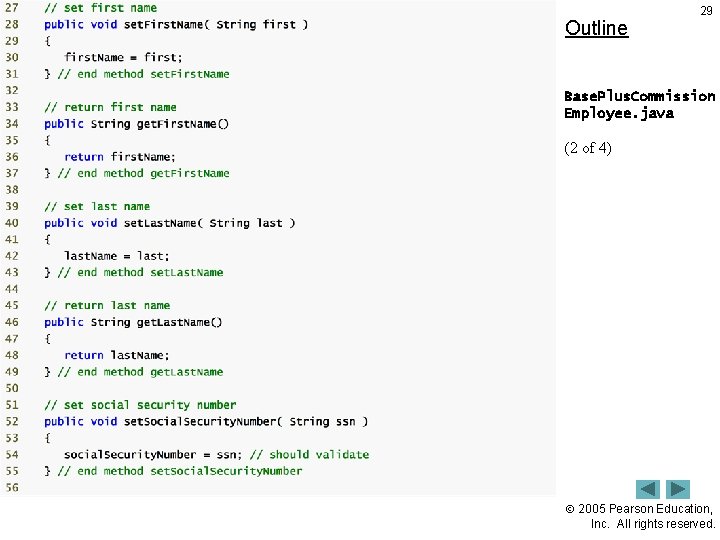The image size is (720, 540).
Task: Click the 'lastName = last;' assignment line
Action: click(x=117, y=256)
